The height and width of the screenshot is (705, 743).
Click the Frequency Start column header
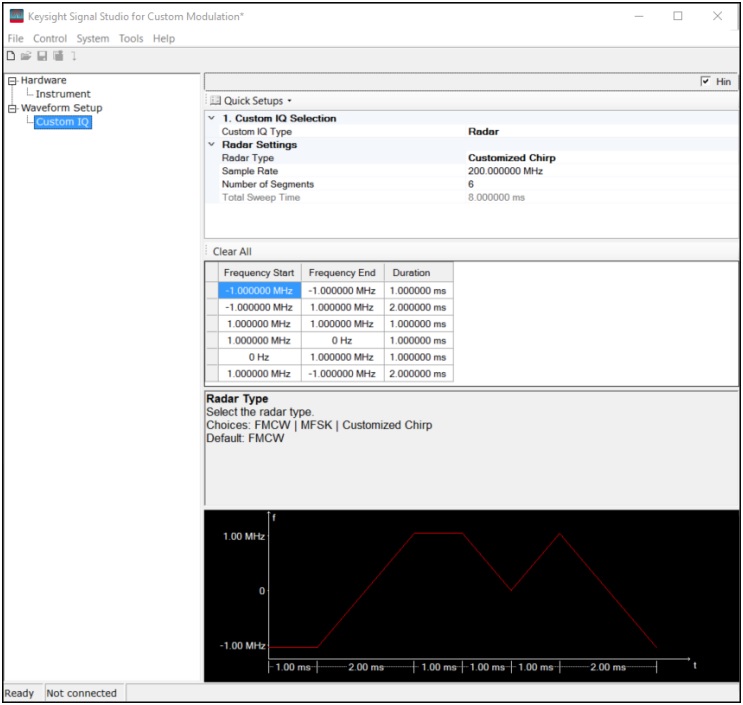tap(259, 272)
